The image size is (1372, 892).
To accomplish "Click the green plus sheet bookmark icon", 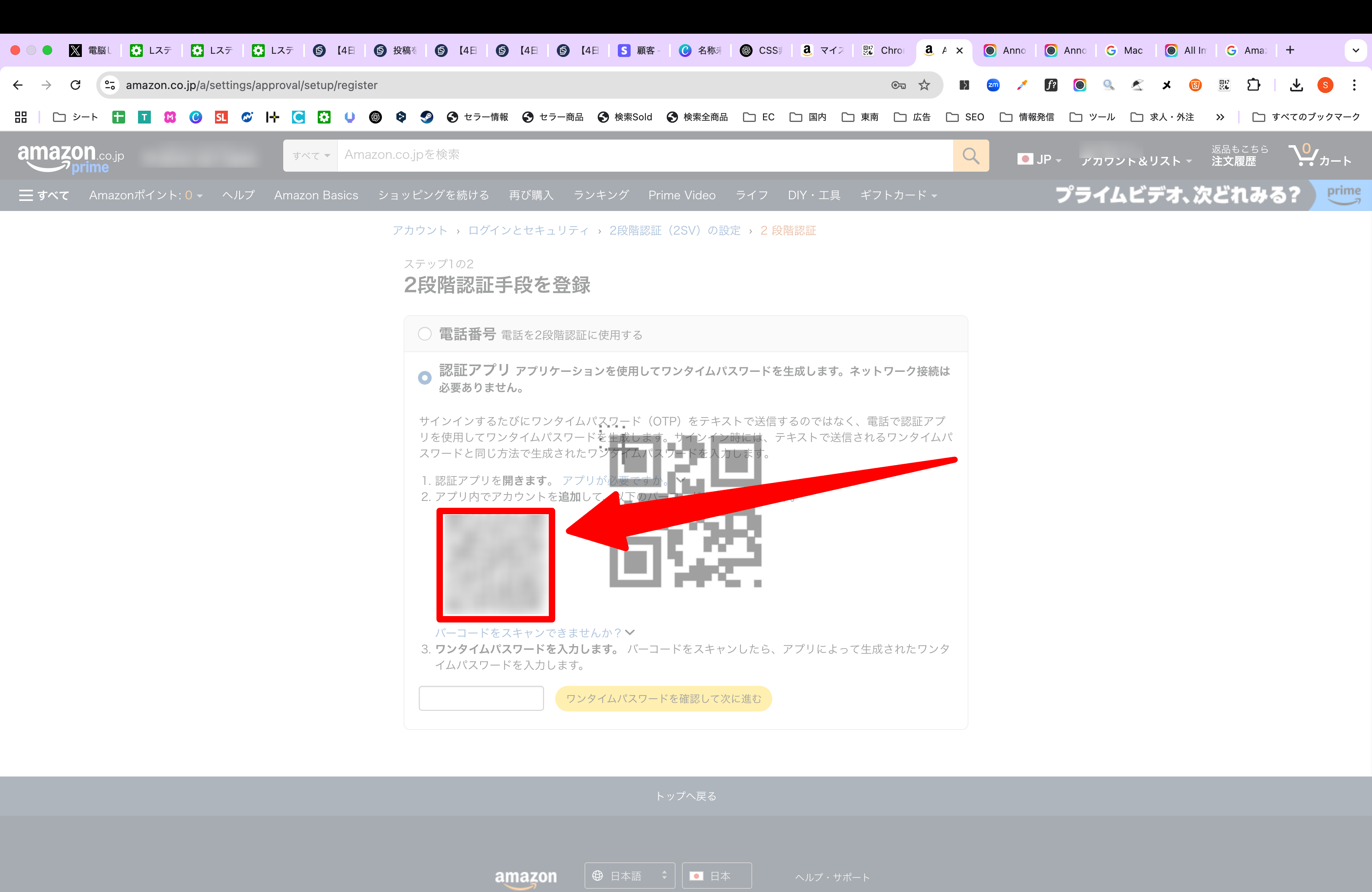I will 119,117.
